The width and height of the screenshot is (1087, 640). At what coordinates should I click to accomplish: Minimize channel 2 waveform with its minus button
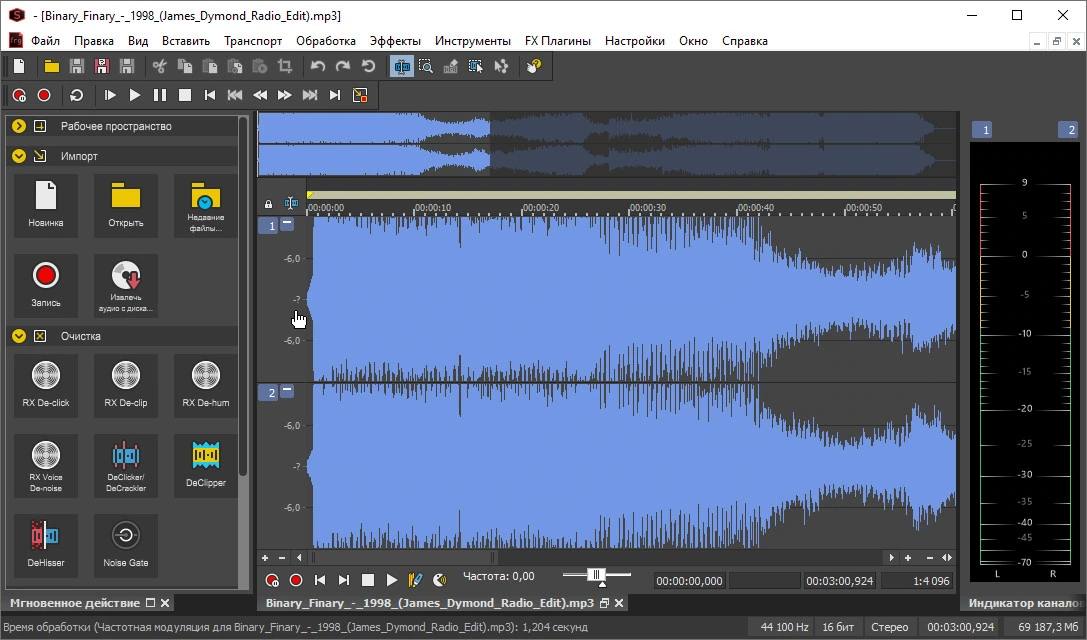[287, 391]
